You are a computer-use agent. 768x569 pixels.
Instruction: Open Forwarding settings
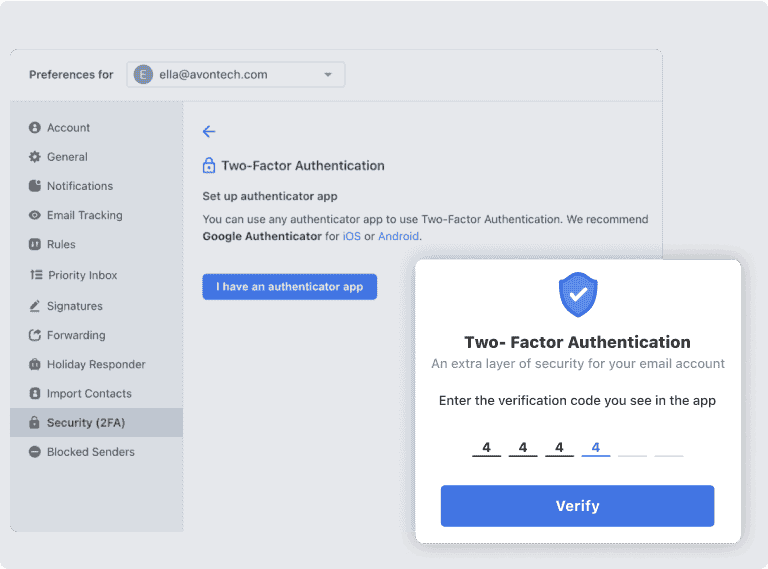[x=96, y=335]
